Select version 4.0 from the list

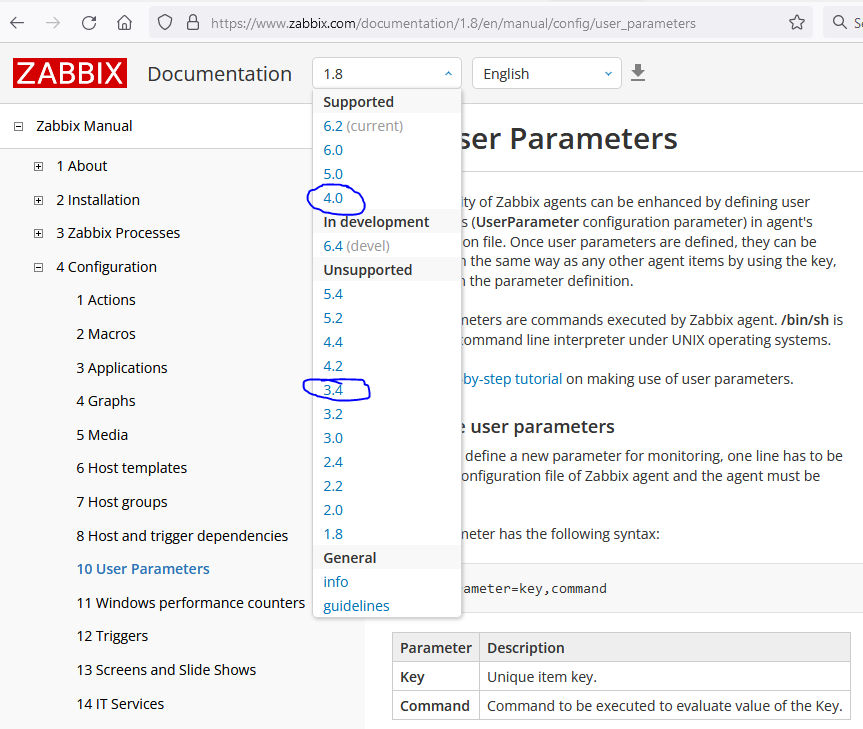pyautogui.click(x=333, y=198)
